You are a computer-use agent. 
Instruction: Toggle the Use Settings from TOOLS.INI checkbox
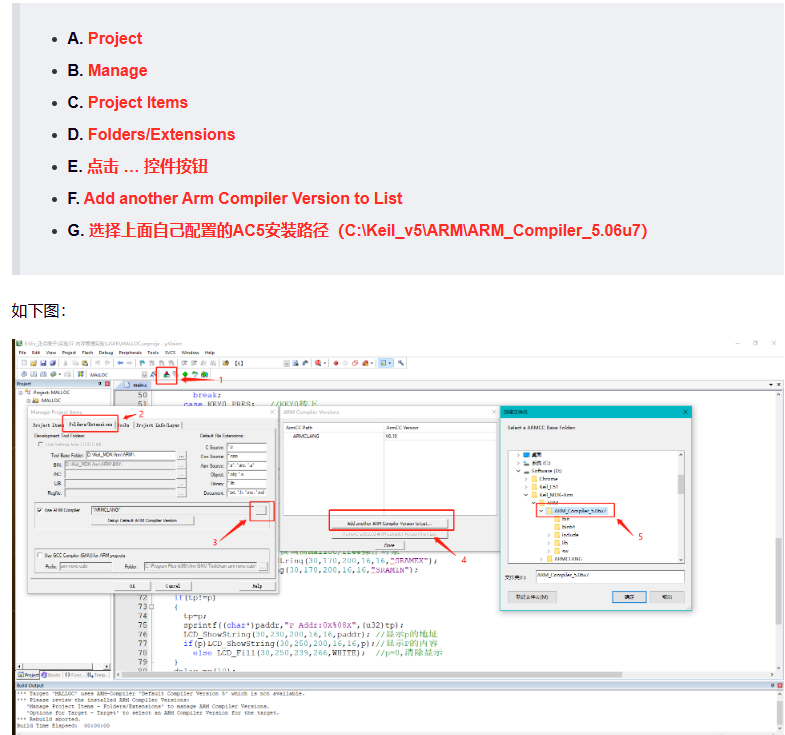[41, 445]
